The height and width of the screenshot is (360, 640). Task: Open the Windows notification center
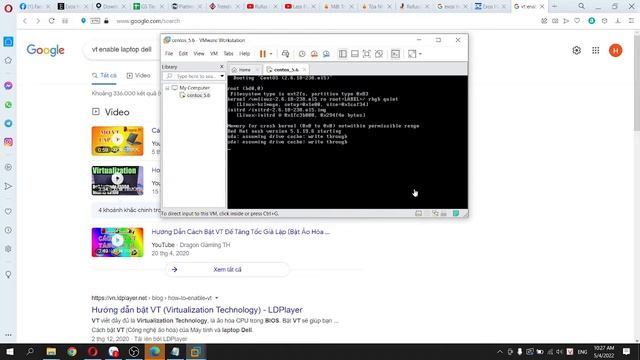pos(627,351)
